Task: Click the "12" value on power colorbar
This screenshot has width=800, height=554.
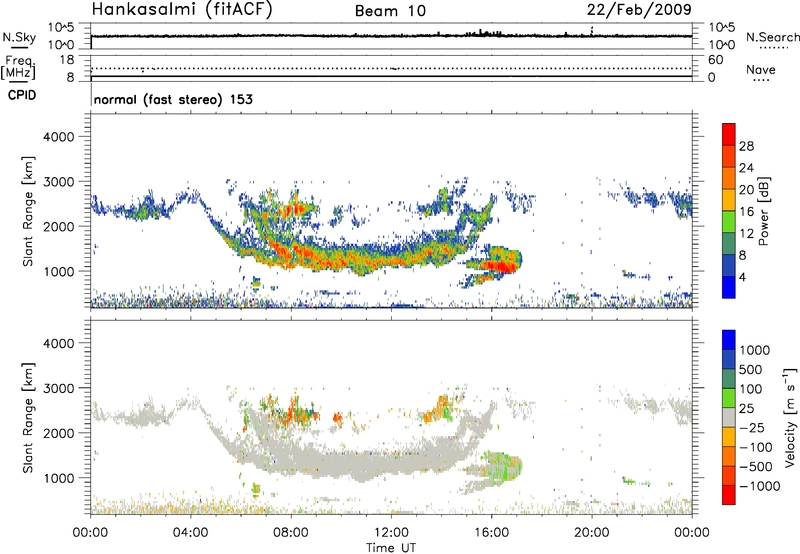Action: click(746, 234)
